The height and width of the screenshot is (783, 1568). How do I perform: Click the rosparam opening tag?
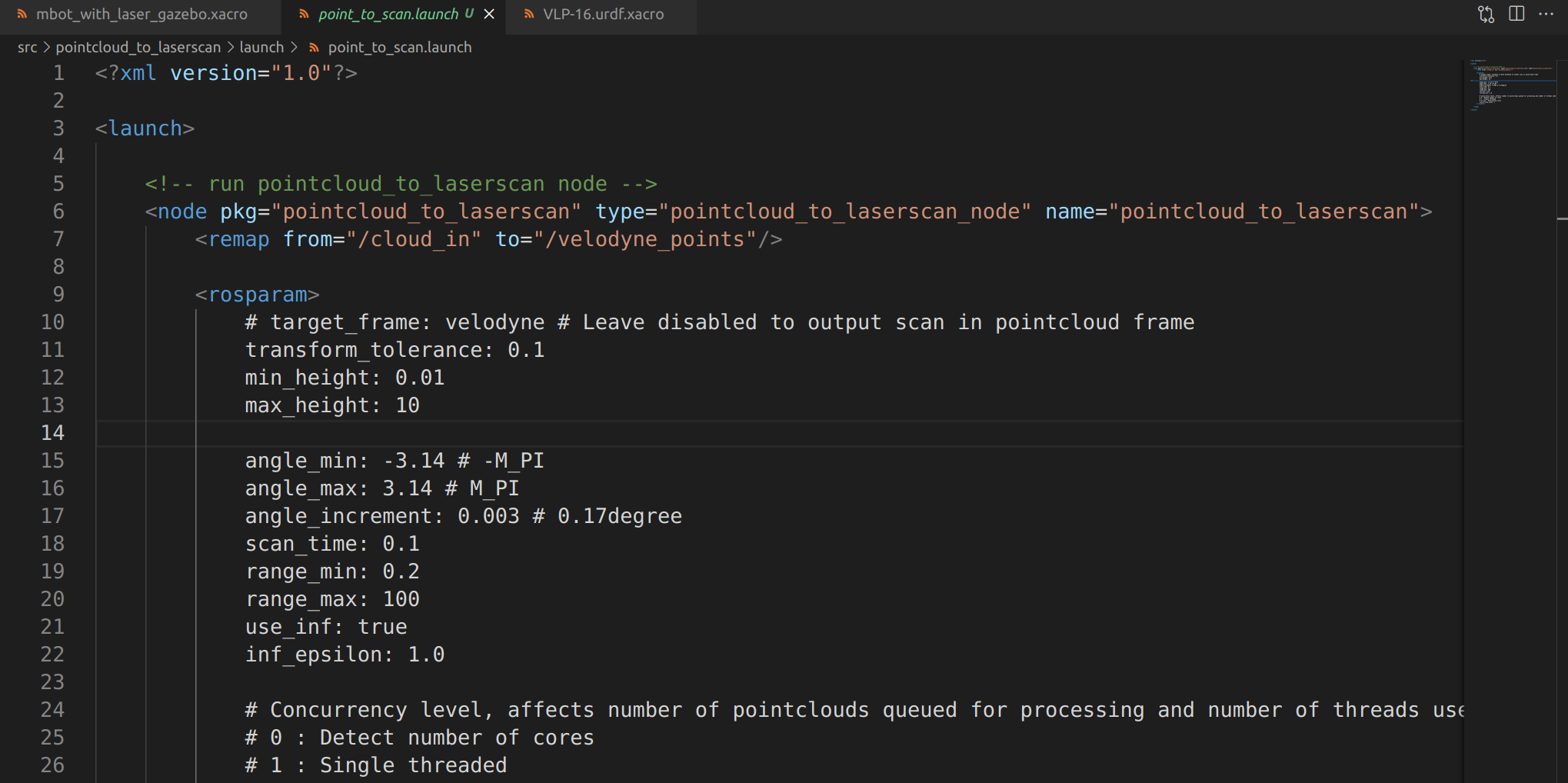pyautogui.click(x=257, y=295)
